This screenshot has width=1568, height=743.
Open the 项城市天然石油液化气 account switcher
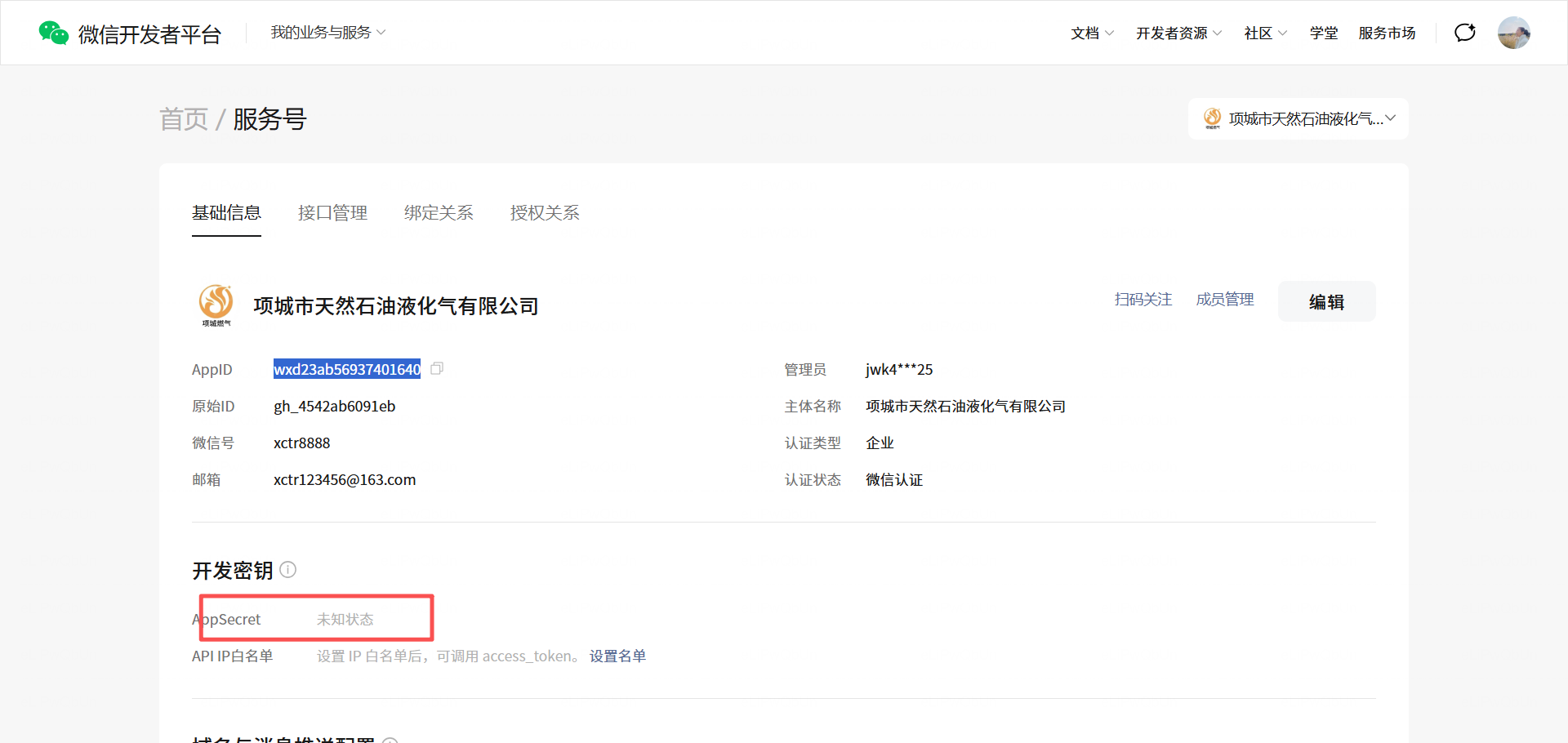coord(1298,119)
